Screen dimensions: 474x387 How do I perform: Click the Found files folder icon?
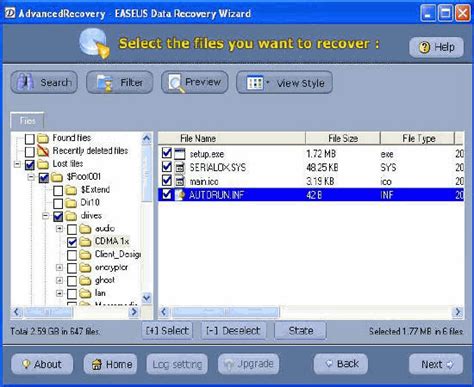pos(43,138)
